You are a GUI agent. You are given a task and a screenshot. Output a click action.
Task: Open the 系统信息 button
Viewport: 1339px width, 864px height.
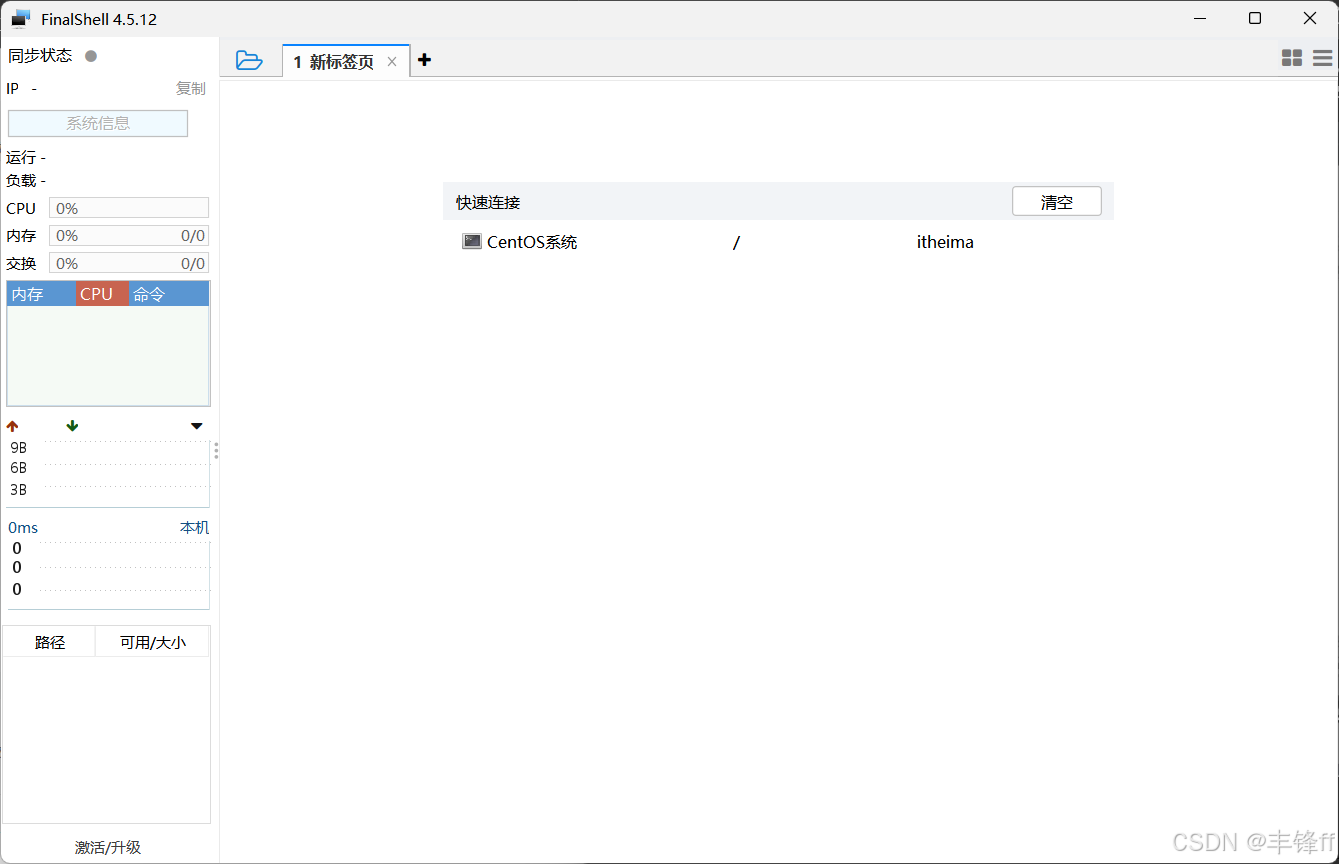(98, 123)
